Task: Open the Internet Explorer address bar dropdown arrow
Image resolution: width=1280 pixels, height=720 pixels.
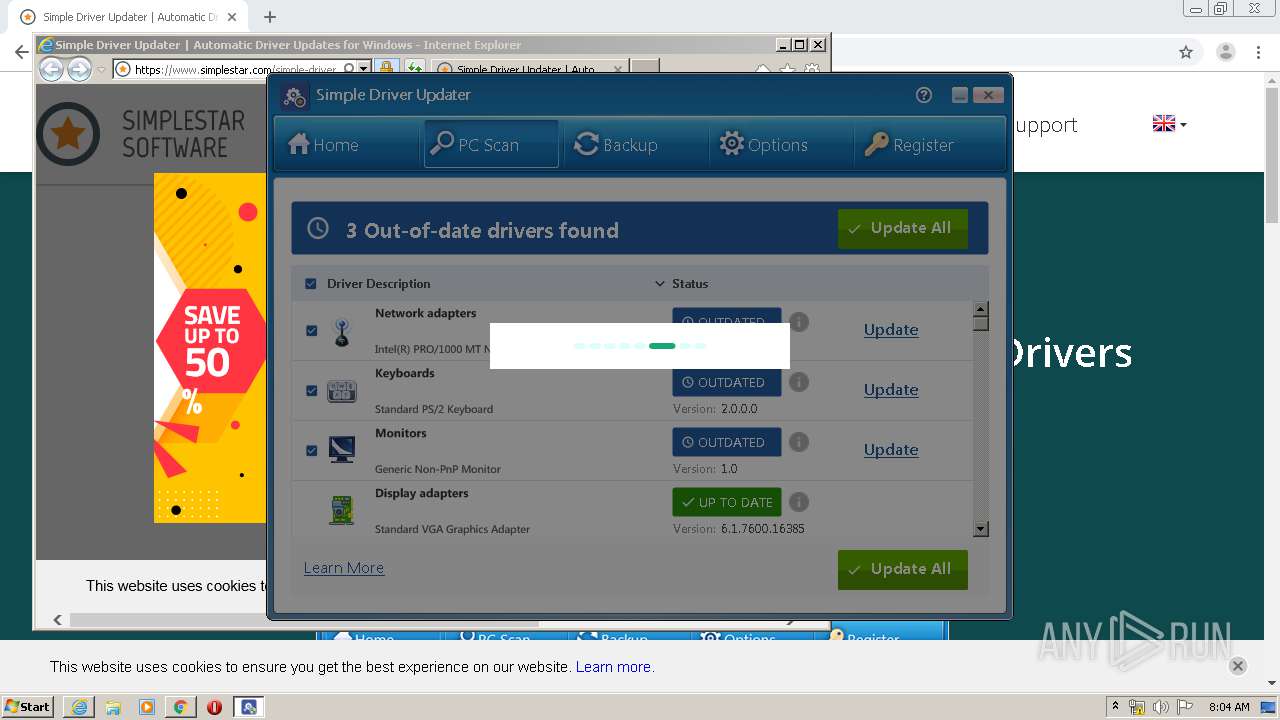Action: tap(363, 69)
